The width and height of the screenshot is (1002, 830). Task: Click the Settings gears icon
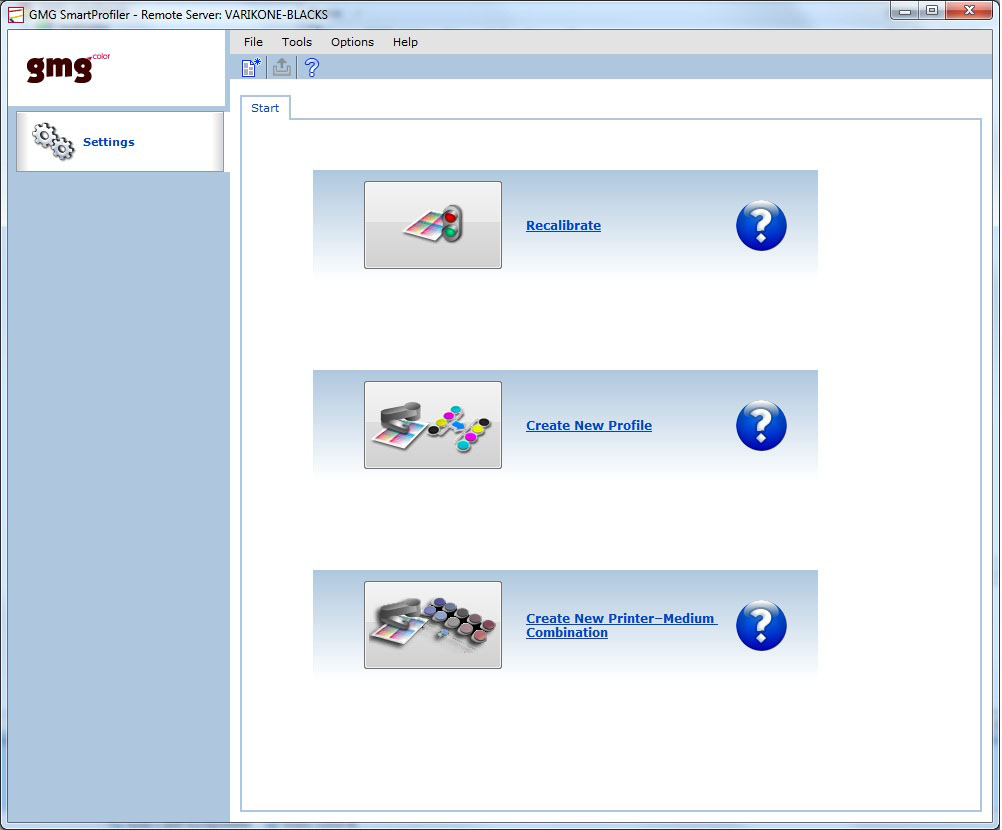click(x=54, y=141)
